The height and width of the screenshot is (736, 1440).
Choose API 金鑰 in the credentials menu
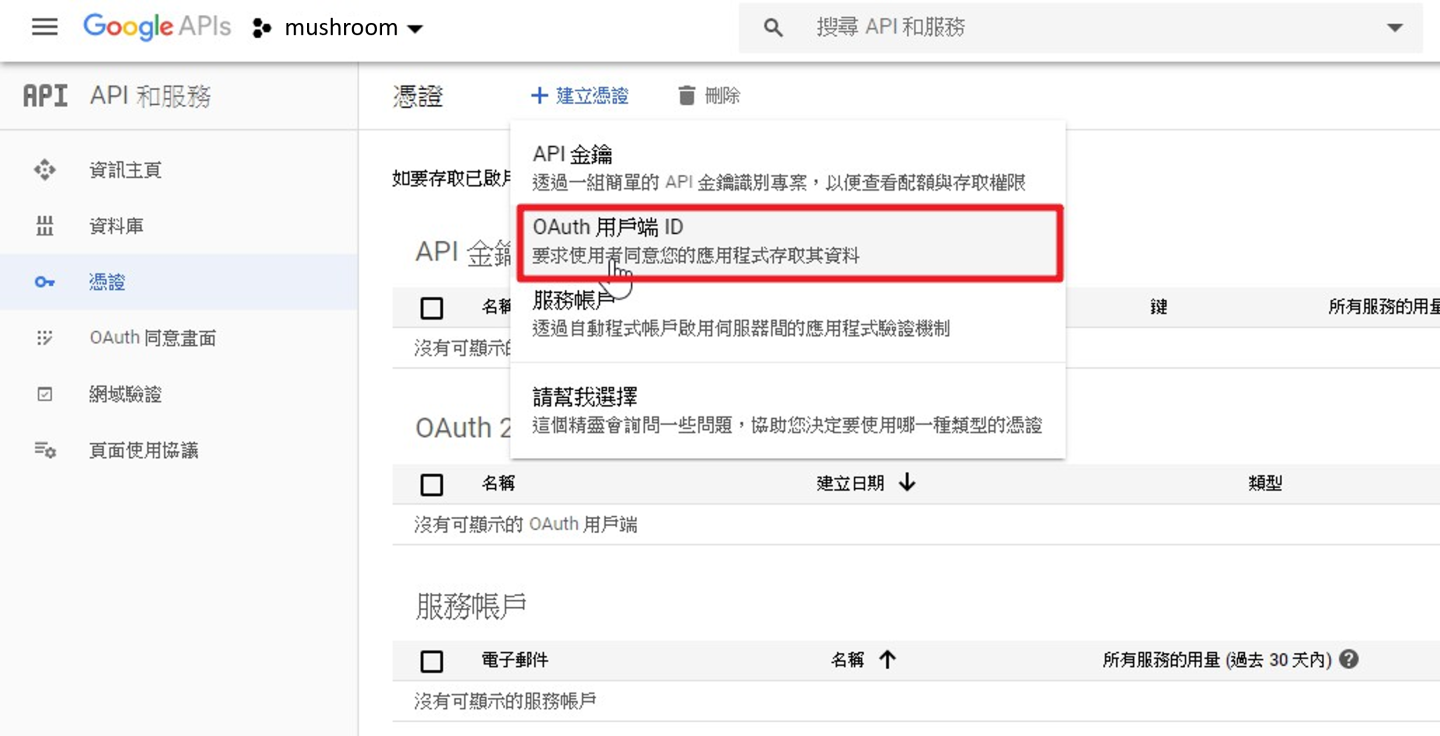pos(788,167)
